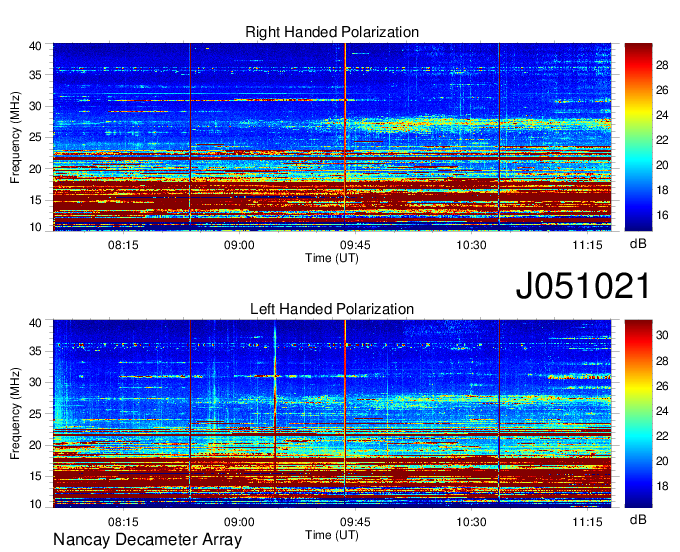Click the 18 value on top color bar
The height and width of the screenshot is (552, 680).
click(x=662, y=190)
